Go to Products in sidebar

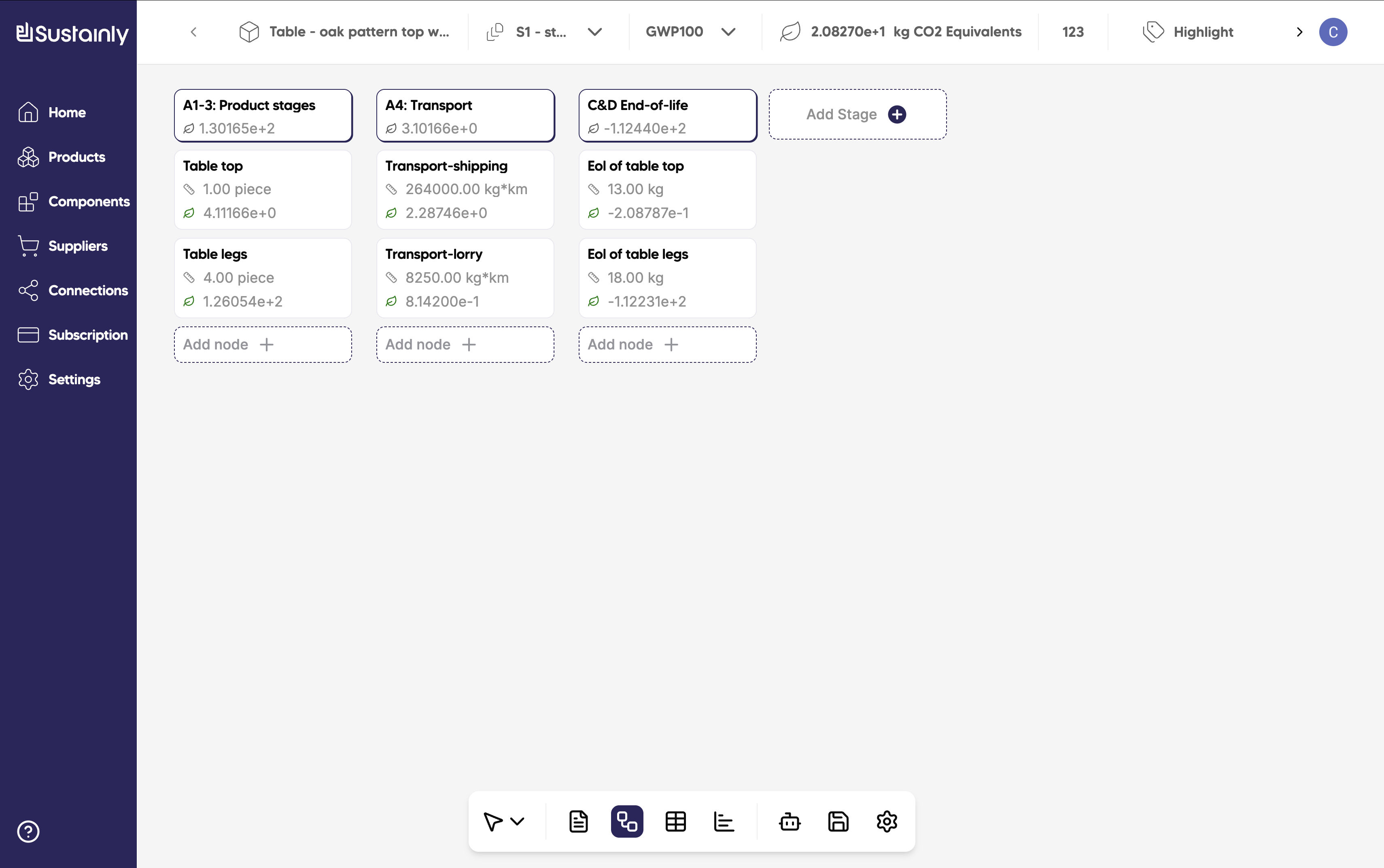pos(76,157)
